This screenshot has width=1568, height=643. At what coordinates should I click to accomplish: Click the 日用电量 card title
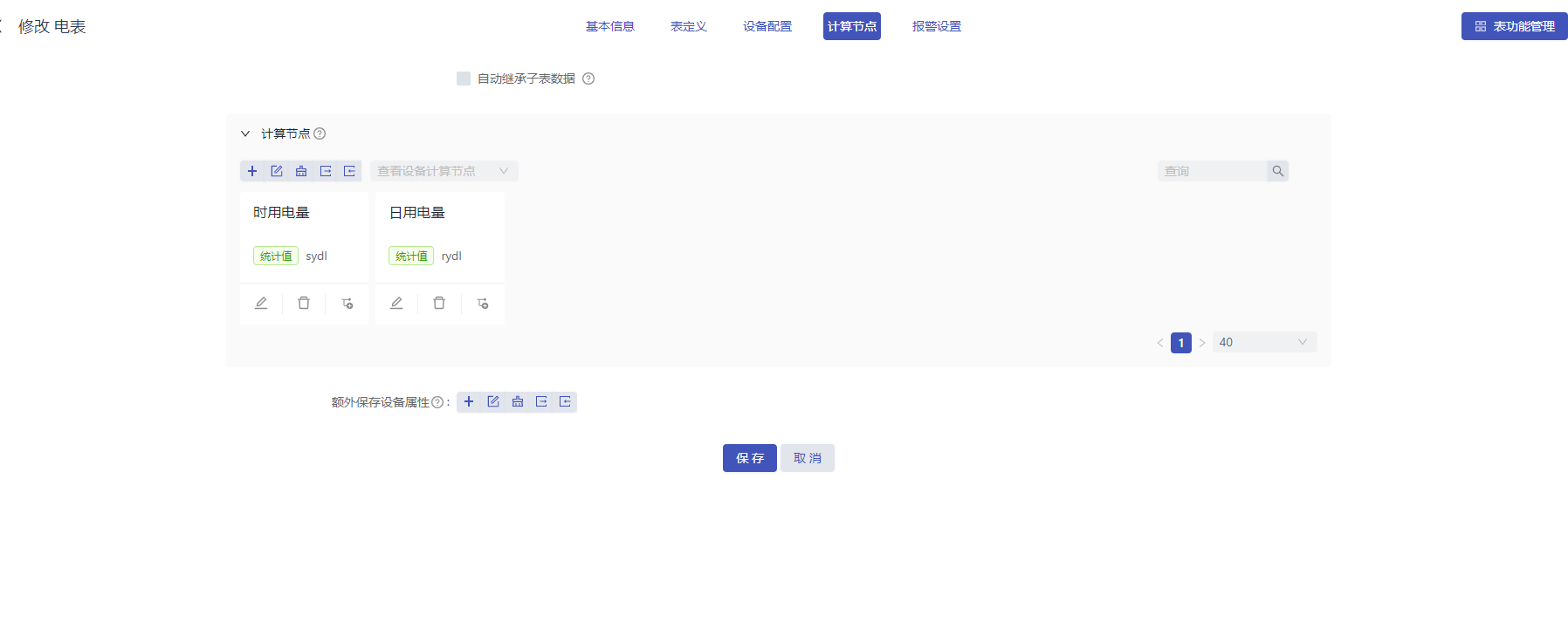tap(417, 213)
